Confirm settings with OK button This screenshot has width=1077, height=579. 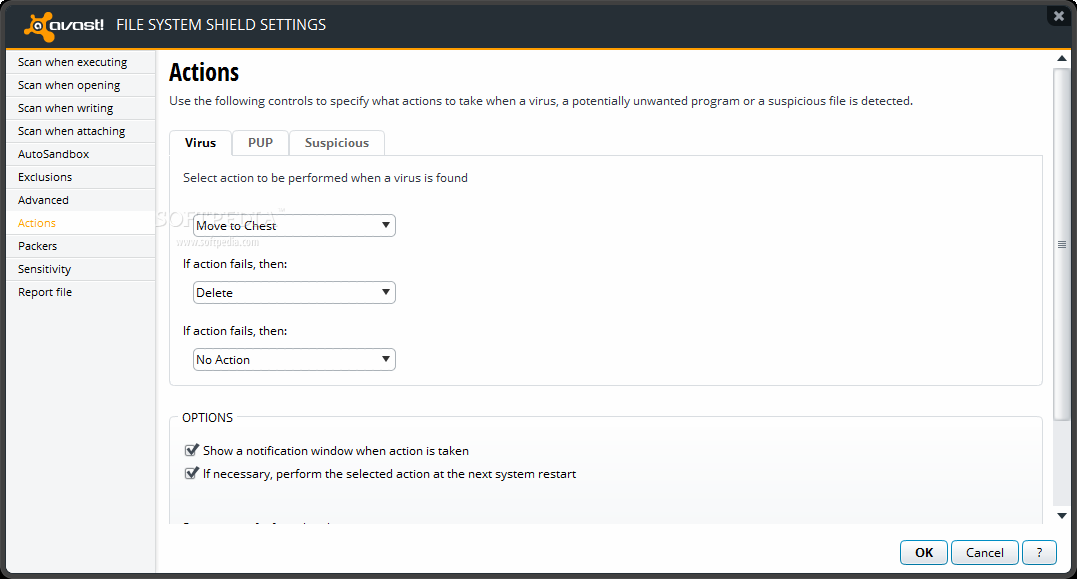pos(924,552)
